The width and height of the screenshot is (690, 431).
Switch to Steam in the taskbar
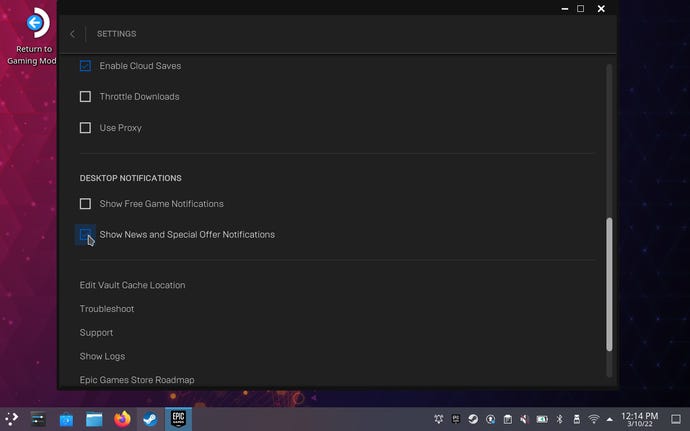149,419
